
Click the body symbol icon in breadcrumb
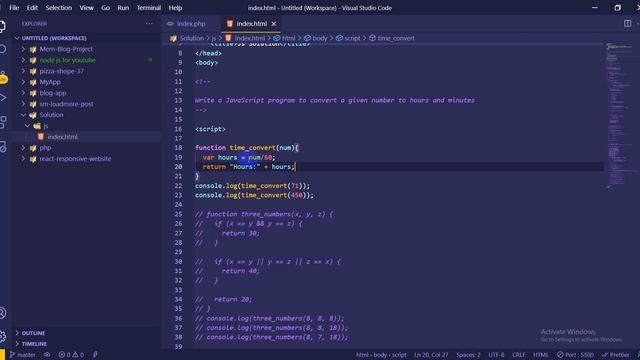307,38
